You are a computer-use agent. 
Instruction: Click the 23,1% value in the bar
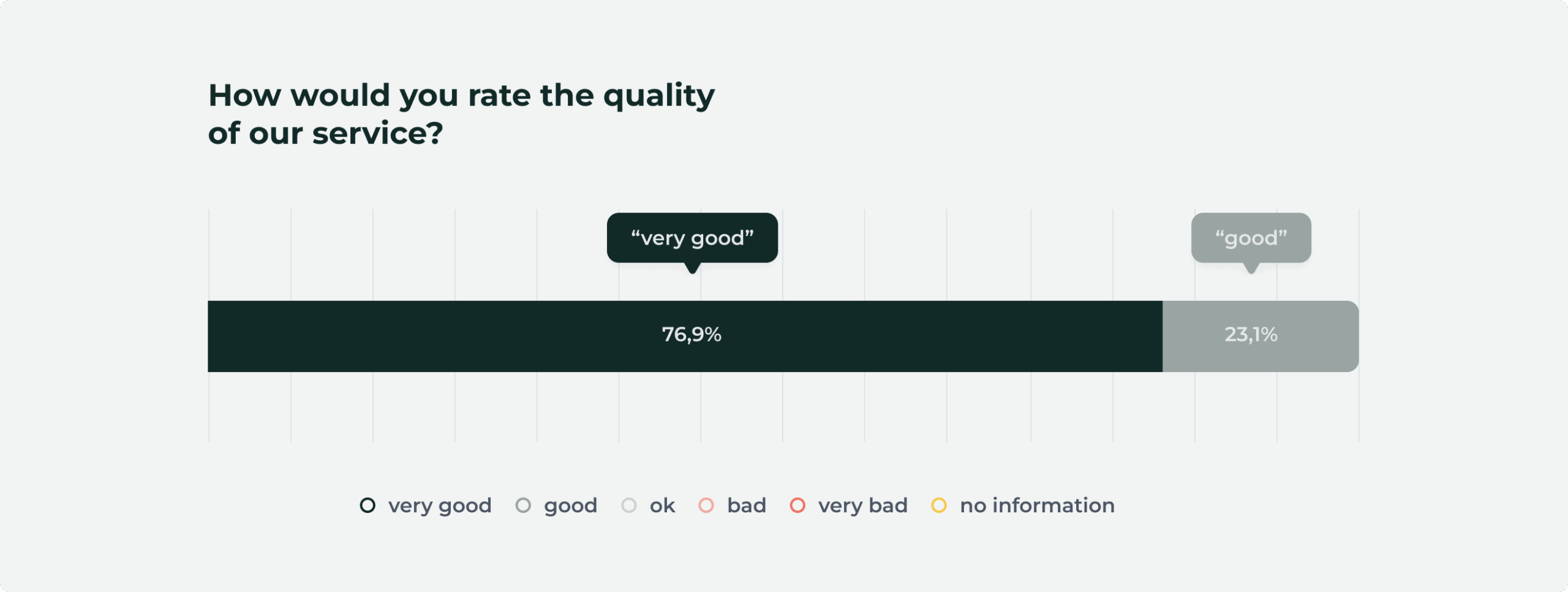click(x=1251, y=335)
